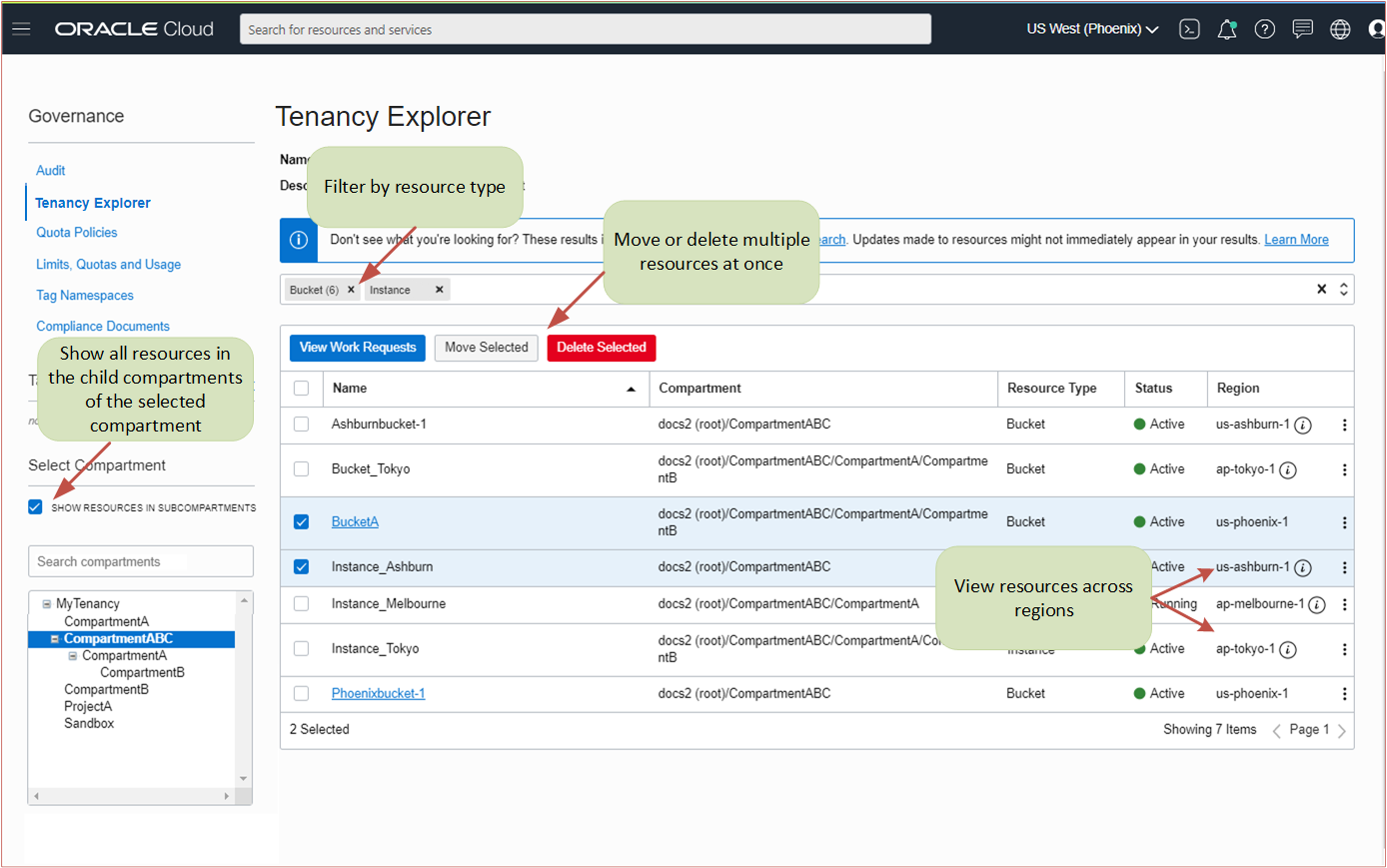This screenshot has width=1387, height=868.
Task: Open the US West (Phoenix) region selector
Action: pyautogui.click(x=1092, y=28)
